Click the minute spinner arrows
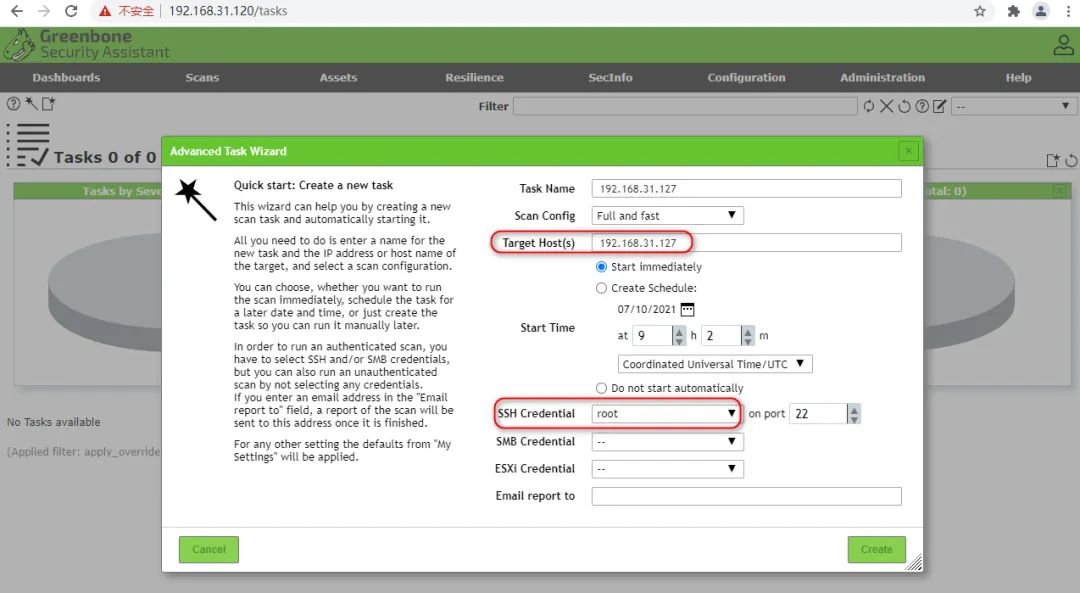Image resolution: width=1080 pixels, height=593 pixels. (x=748, y=335)
